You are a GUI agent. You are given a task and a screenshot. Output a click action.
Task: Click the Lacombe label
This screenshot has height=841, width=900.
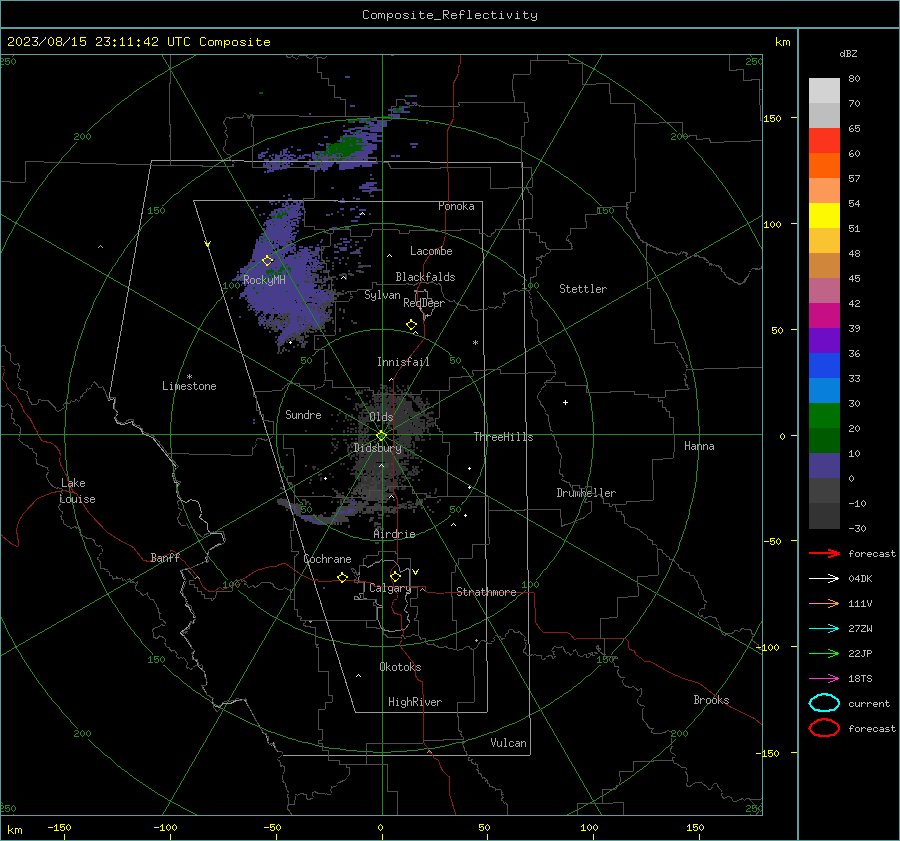tap(431, 251)
